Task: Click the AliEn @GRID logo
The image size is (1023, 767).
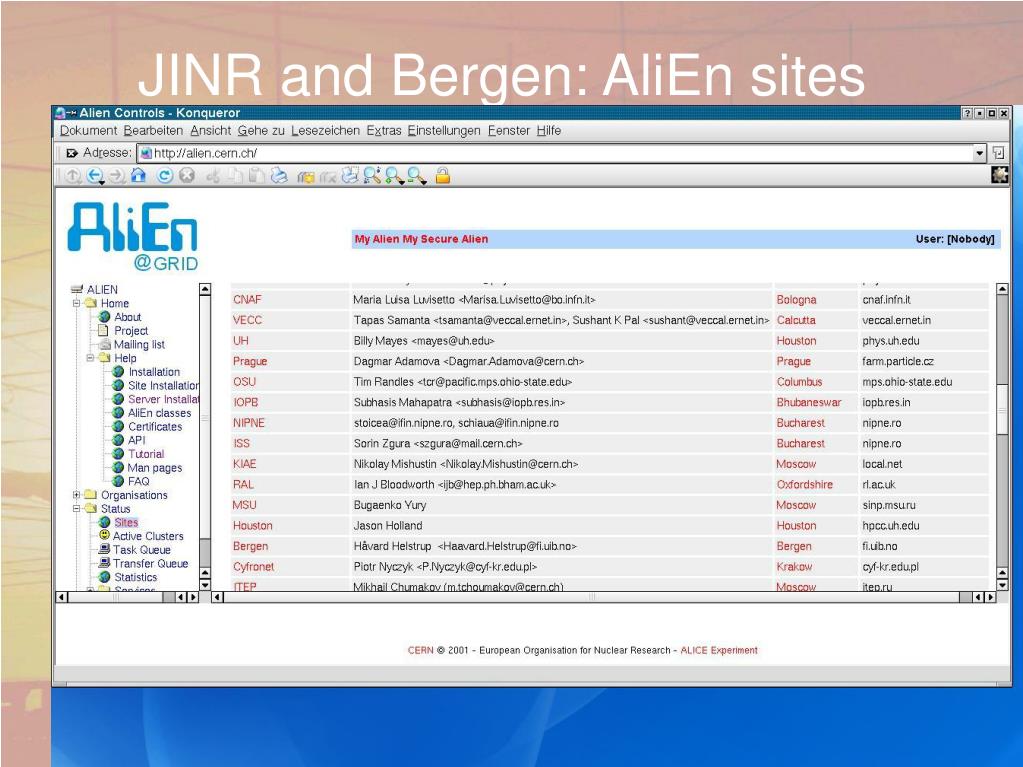Action: click(x=133, y=236)
